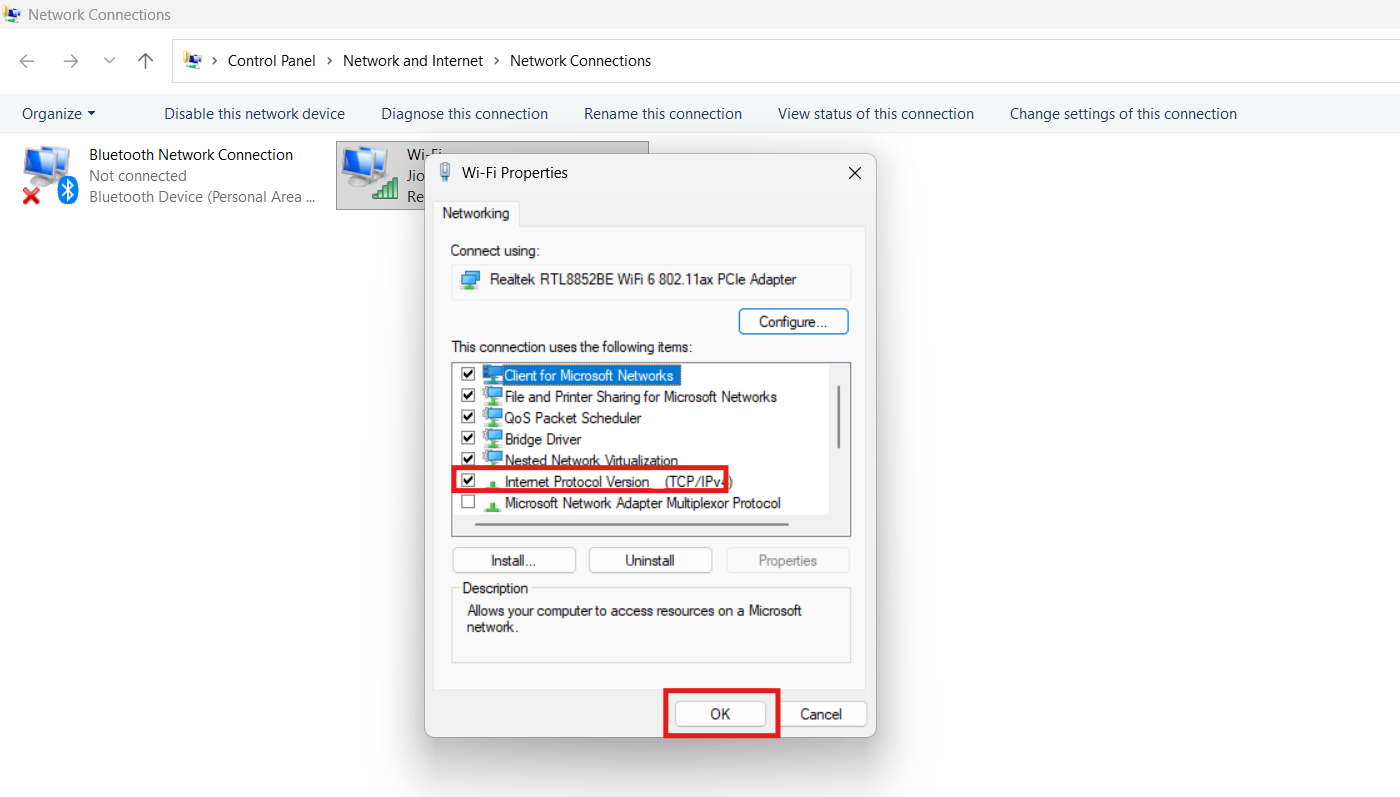Viewport: 1400px width, 797px height.
Task: Select QoS Packet Scheduler item text
Action: (x=573, y=418)
